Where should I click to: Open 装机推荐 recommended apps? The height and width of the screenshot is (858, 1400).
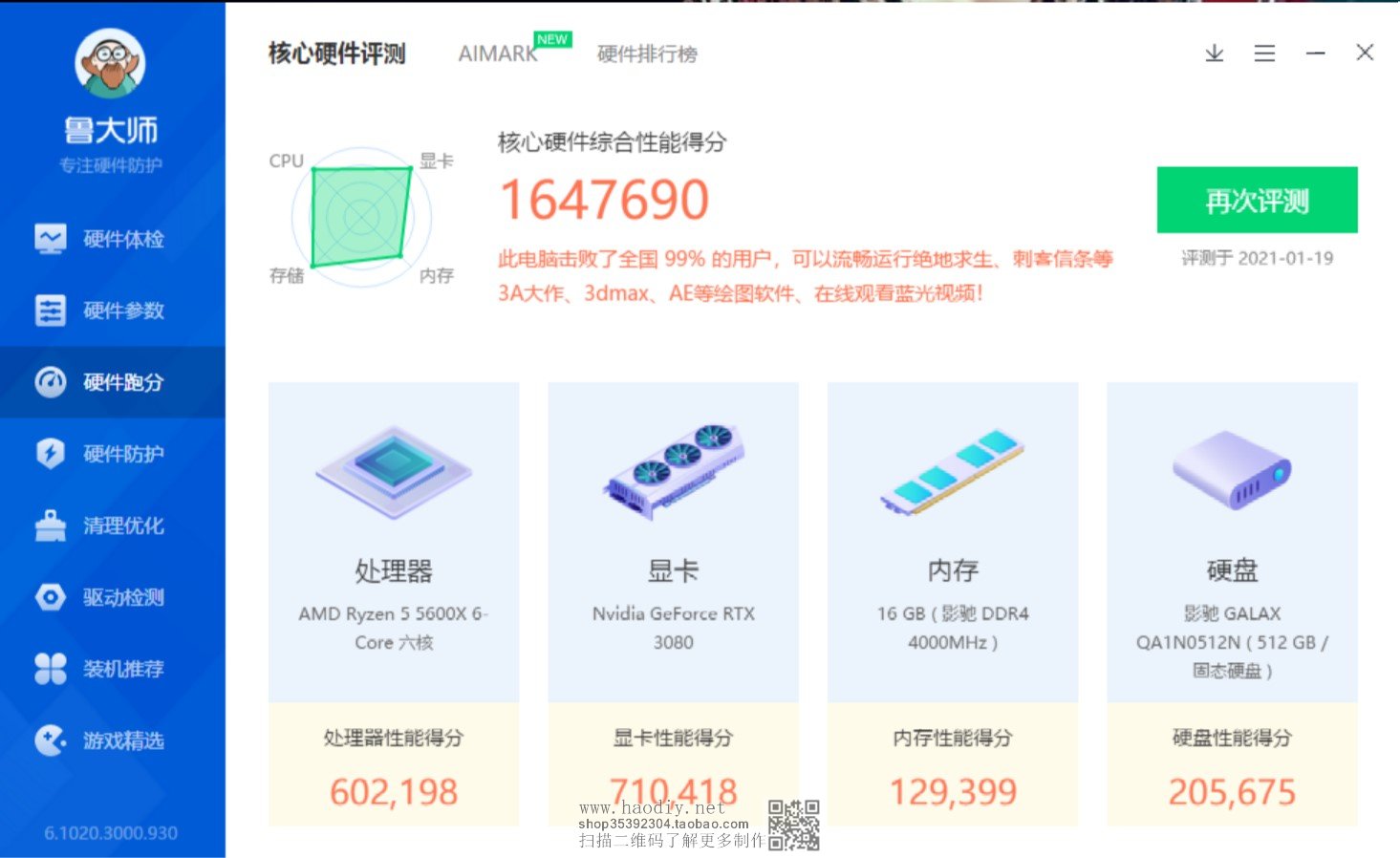112,669
